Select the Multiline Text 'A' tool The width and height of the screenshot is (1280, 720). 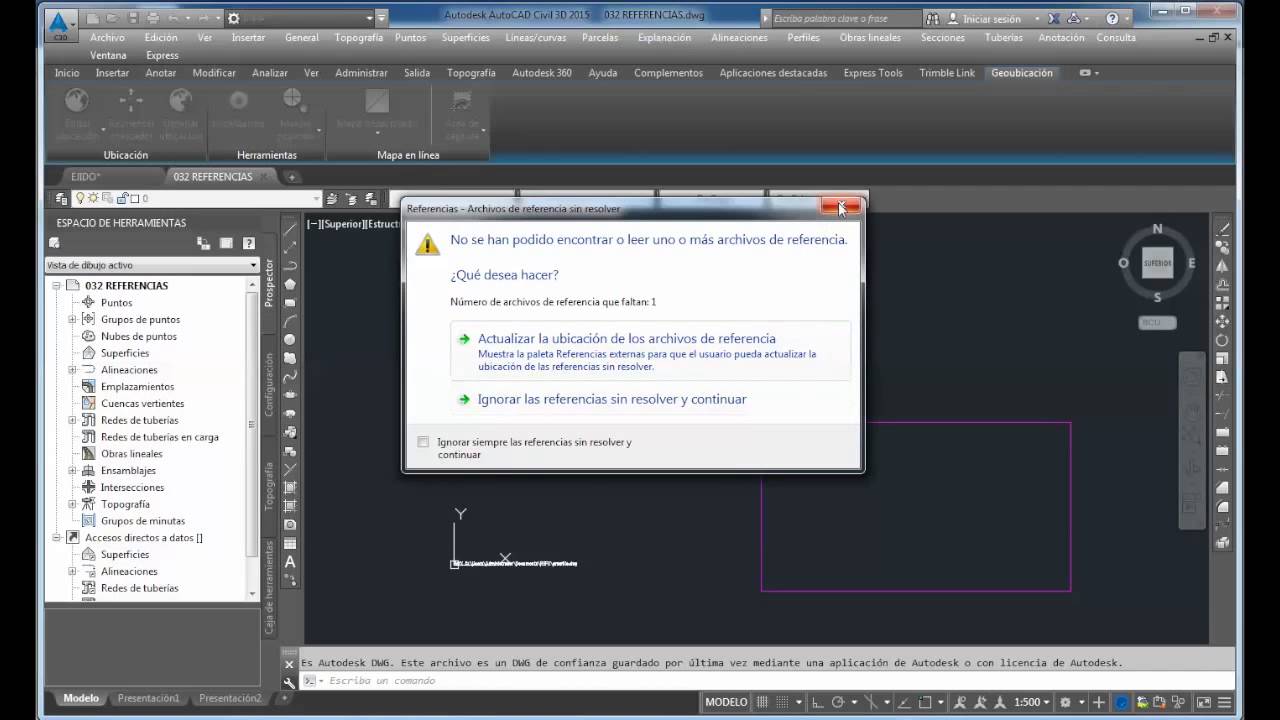(x=290, y=561)
